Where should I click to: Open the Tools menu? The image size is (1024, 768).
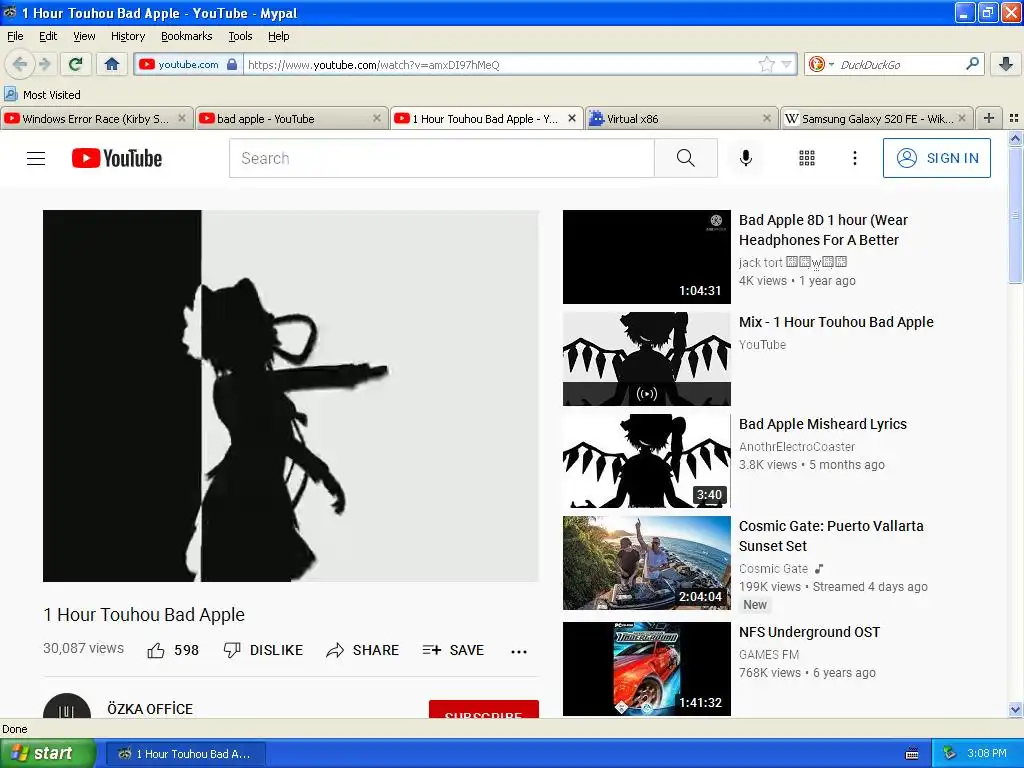[x=240, y=36]
